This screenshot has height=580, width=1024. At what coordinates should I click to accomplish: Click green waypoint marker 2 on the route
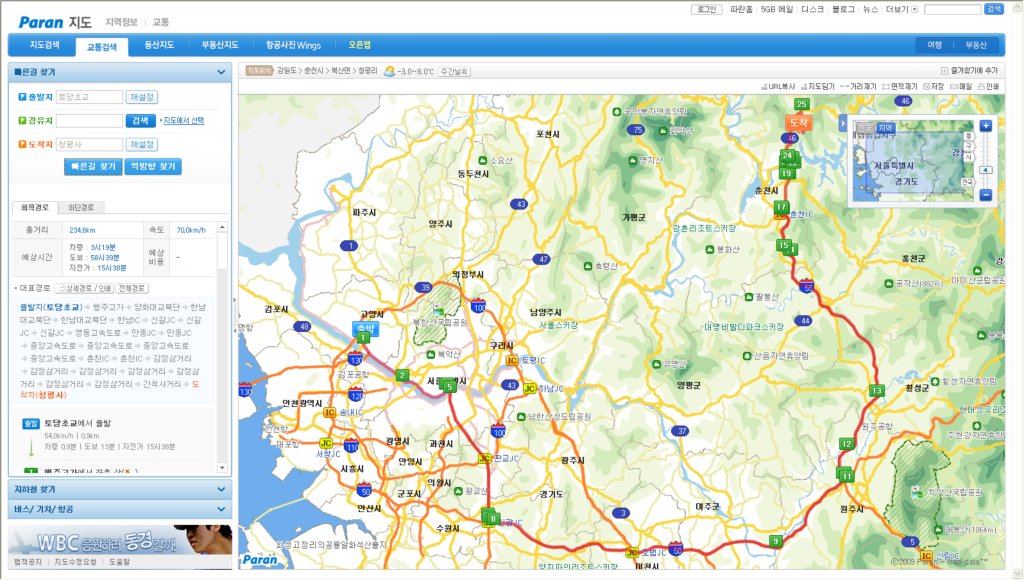point(402,375)
